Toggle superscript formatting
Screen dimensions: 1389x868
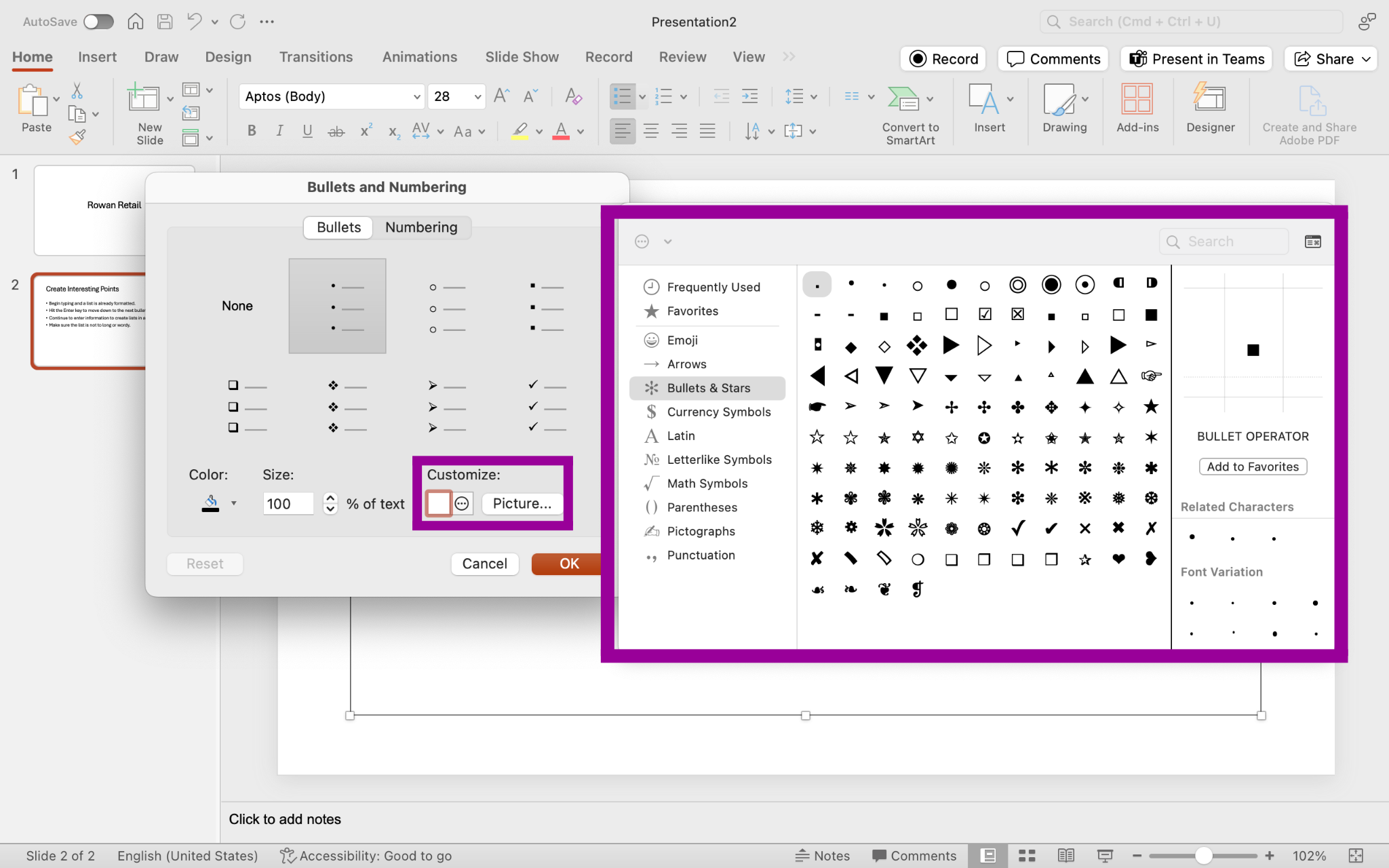point(366,131)
